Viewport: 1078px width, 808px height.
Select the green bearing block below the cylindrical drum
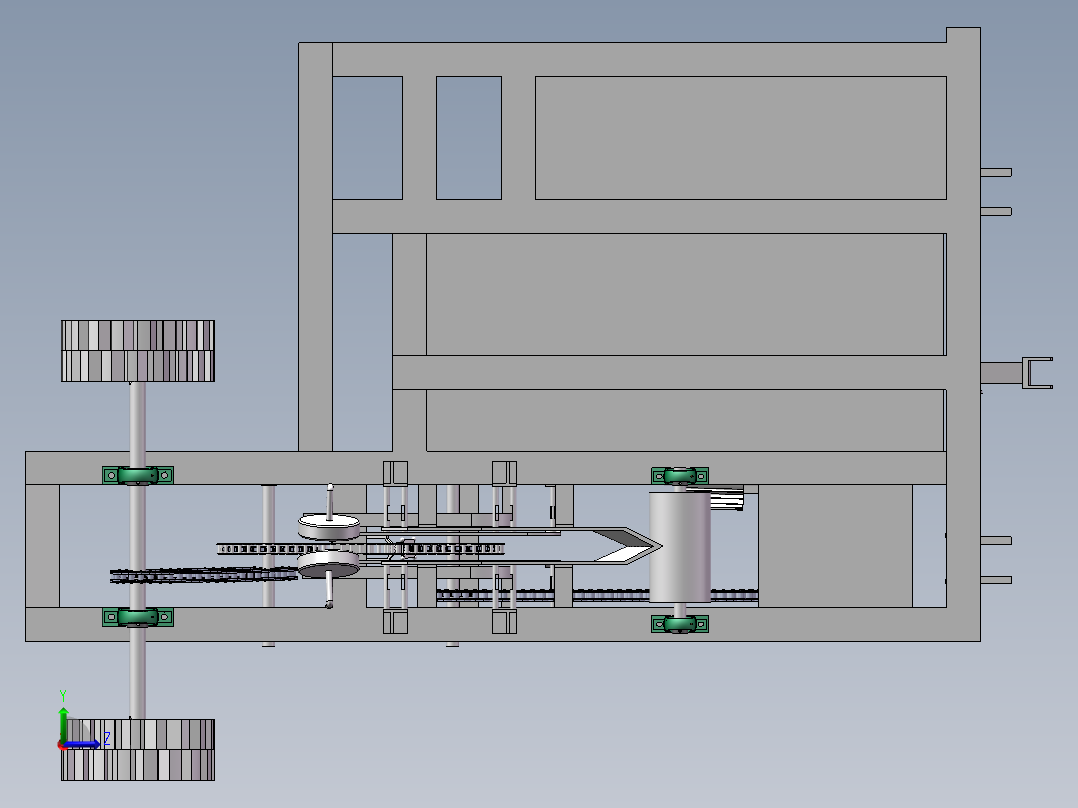(x=680, y=624)
